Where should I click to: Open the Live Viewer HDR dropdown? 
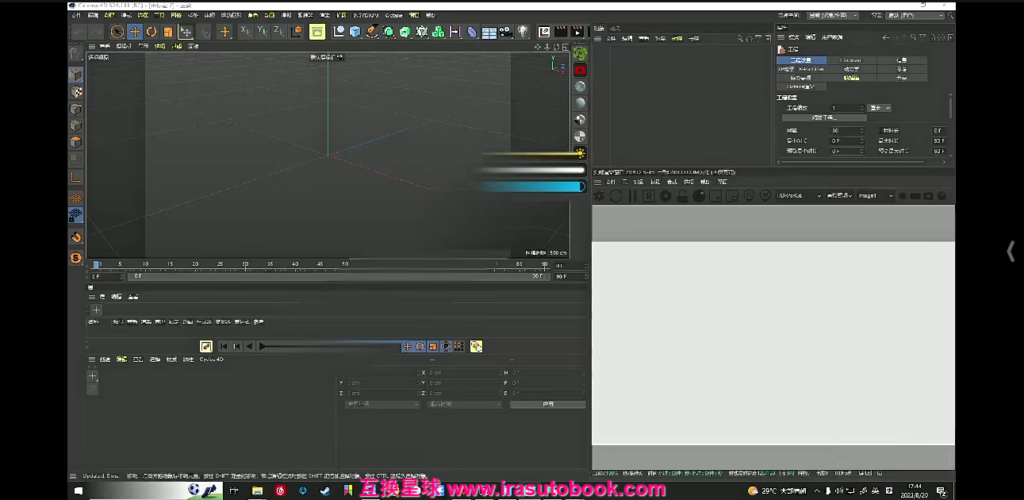click(799, 196)
